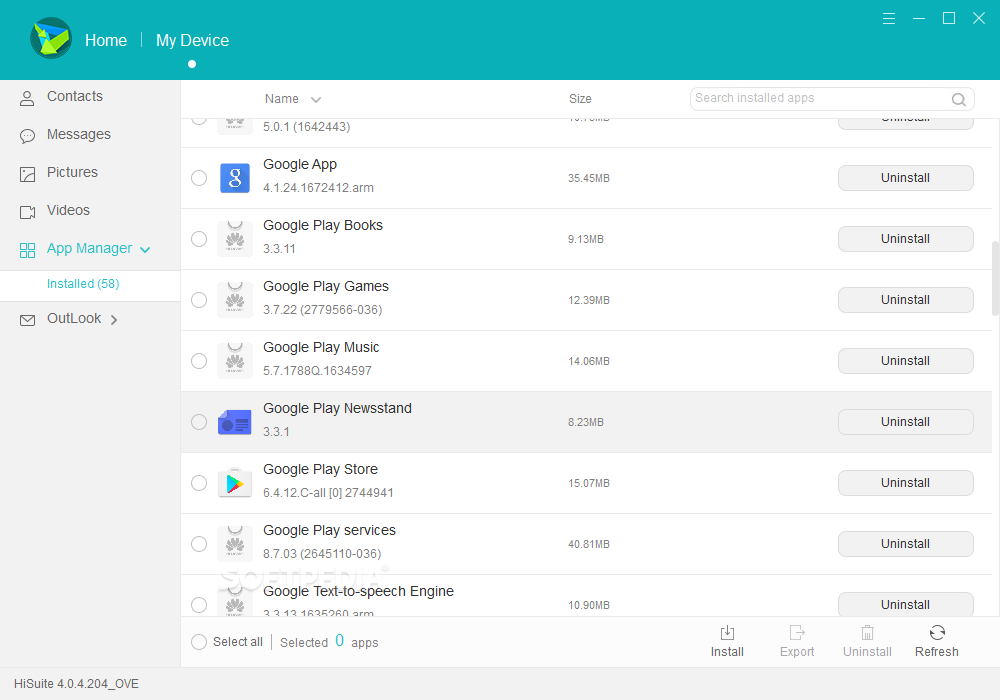1000x700 pixels.
Task: Click the Google Play Newsstand name text
Action: click(337, 408)
